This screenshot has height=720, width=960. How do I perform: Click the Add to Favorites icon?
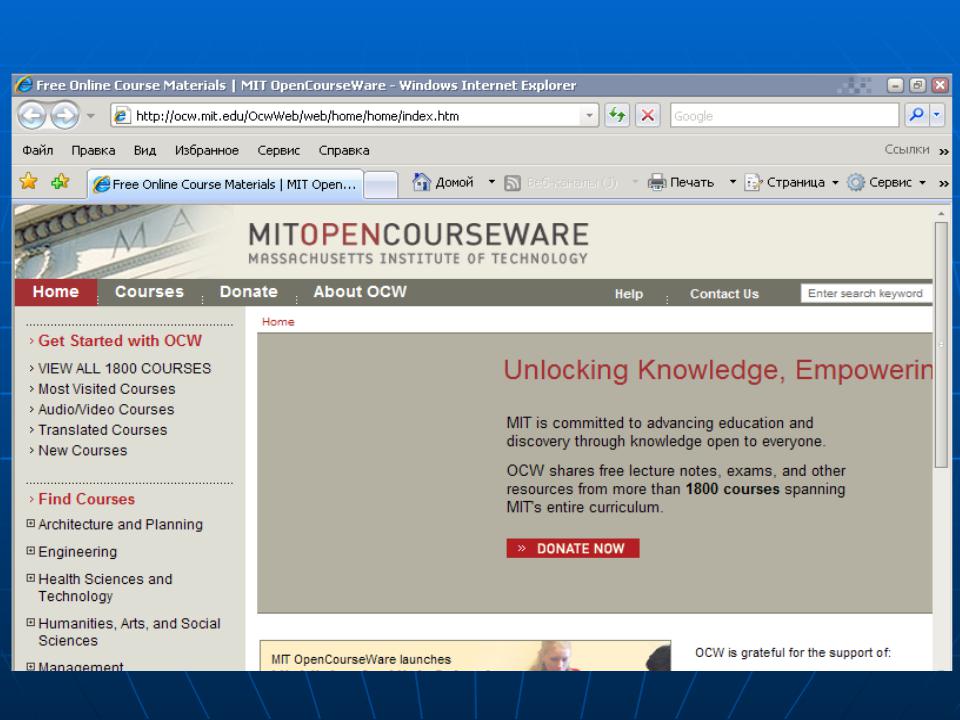tap(60, 181)
